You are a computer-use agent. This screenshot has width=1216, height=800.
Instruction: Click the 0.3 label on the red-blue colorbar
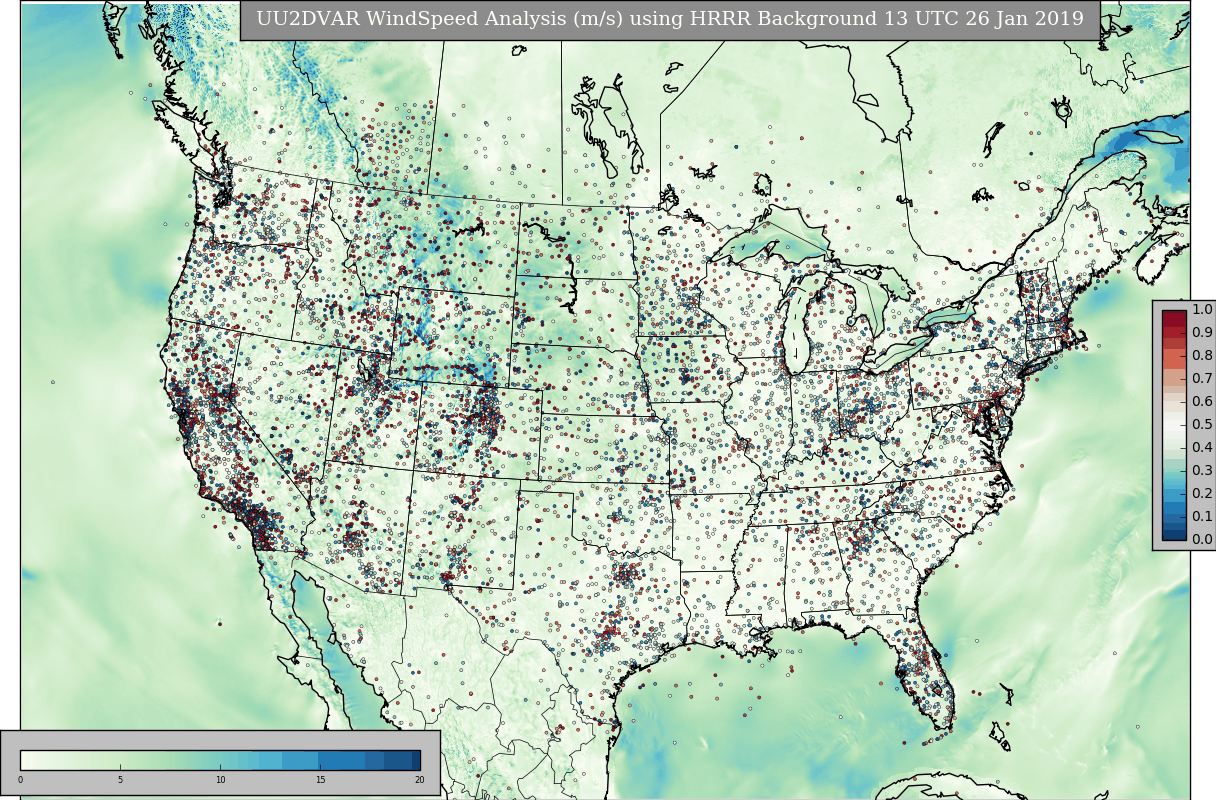pos(1202,471)
